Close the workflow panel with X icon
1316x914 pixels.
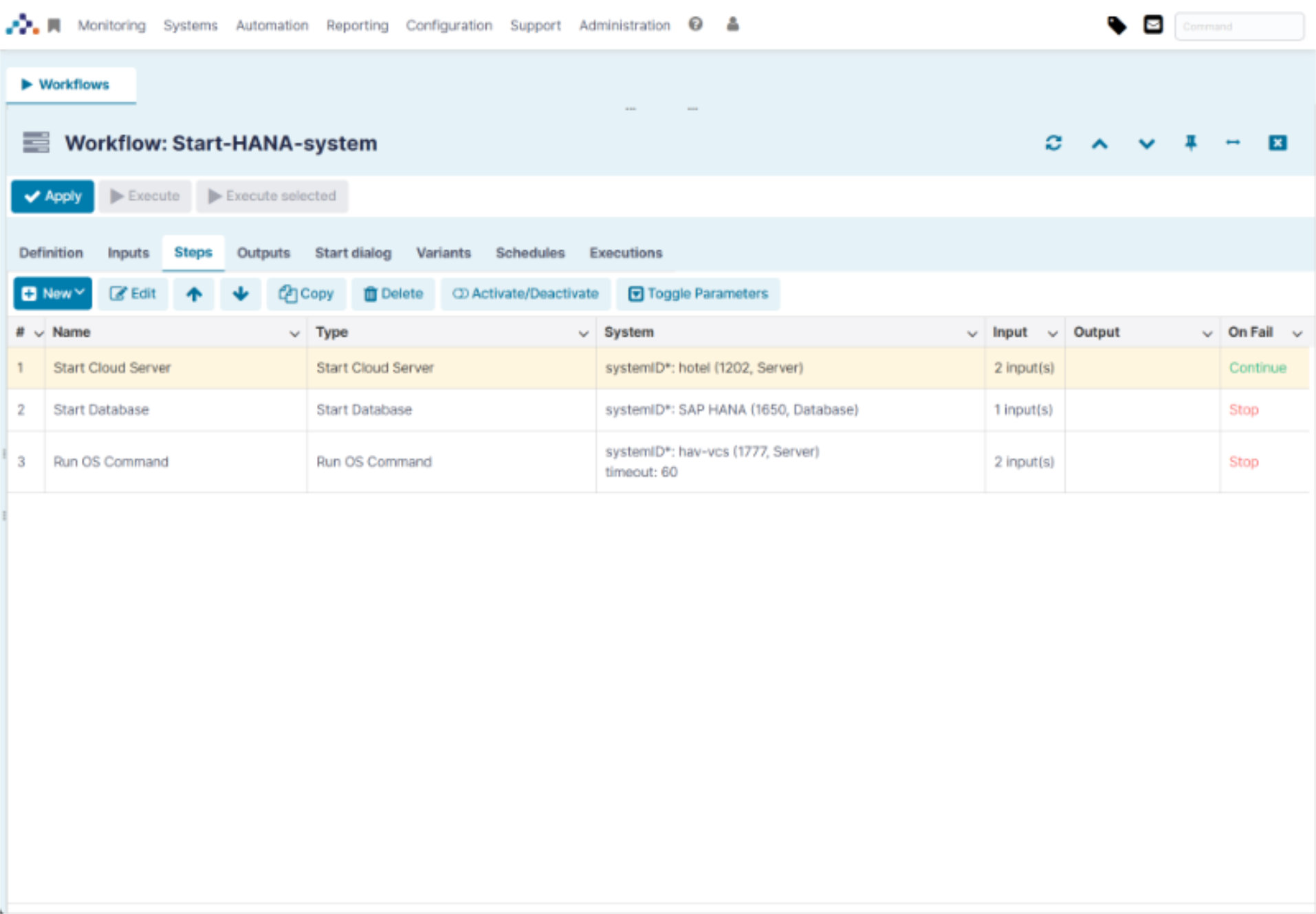[x=1277, y=143]
